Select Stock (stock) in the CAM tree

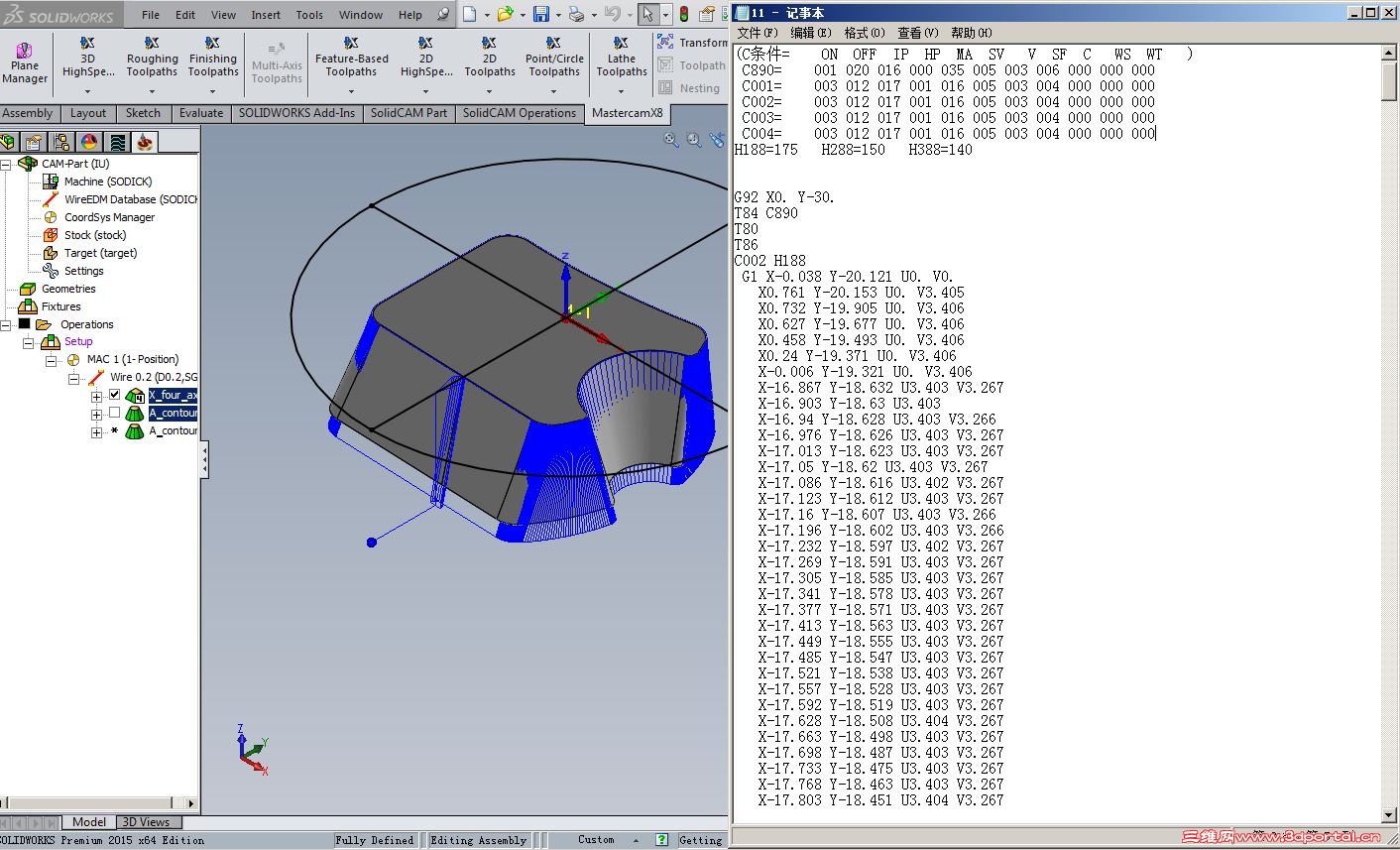[85, 235]
